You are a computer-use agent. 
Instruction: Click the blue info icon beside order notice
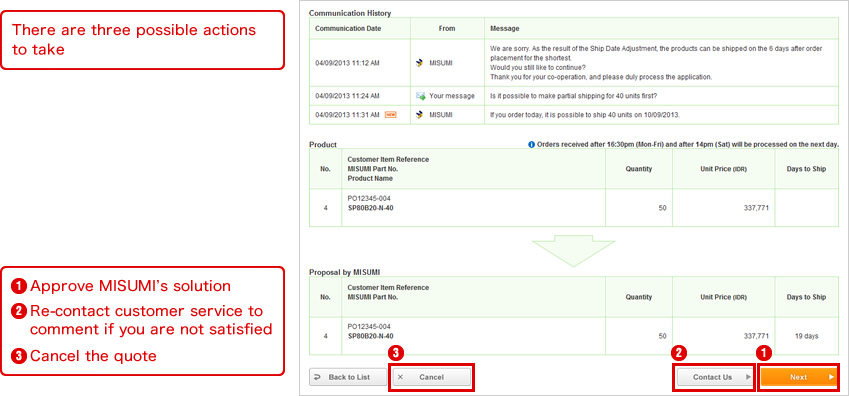pyautogui.click(x=531, y=145)
